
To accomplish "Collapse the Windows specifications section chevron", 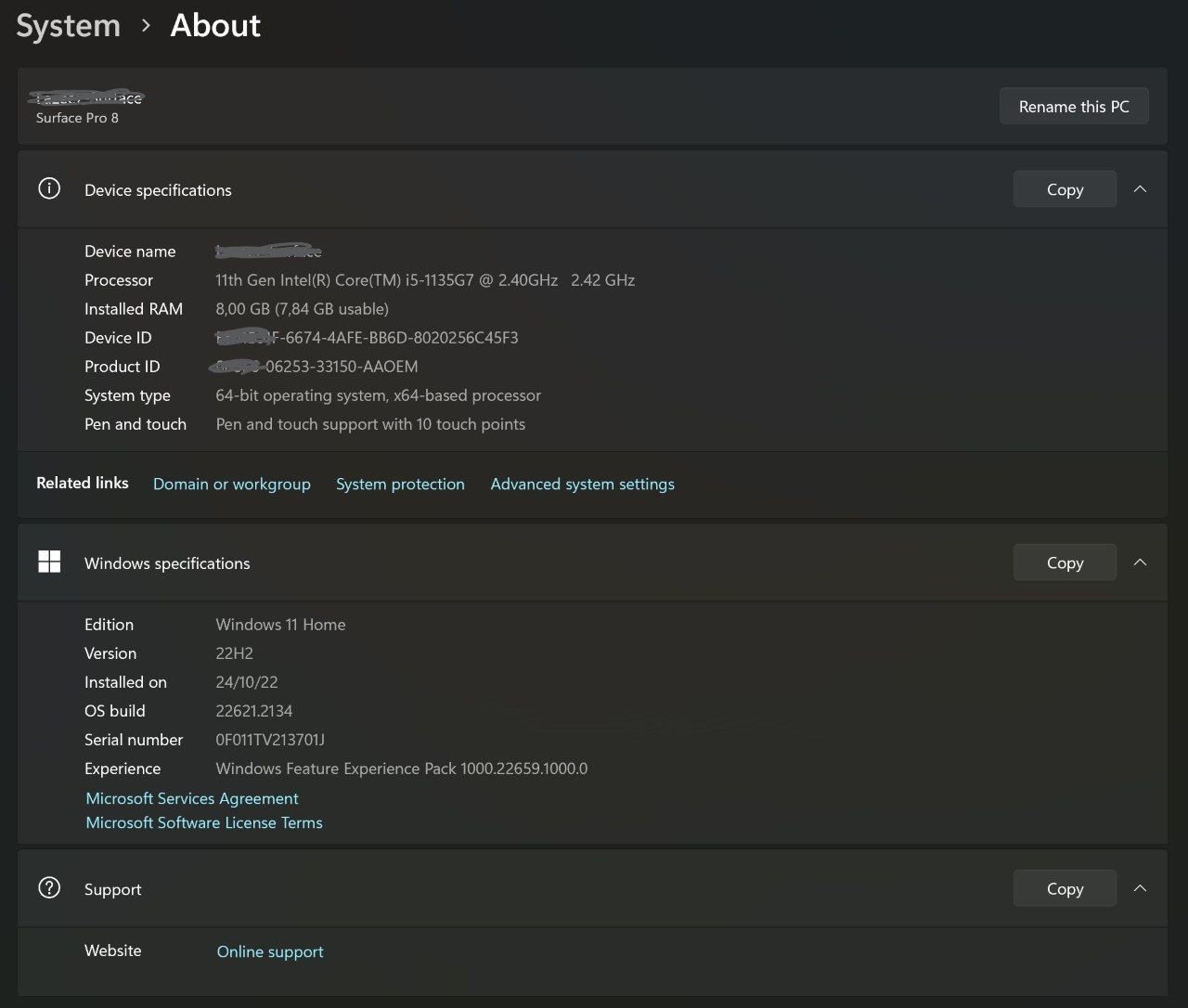I will [1140, 562].
